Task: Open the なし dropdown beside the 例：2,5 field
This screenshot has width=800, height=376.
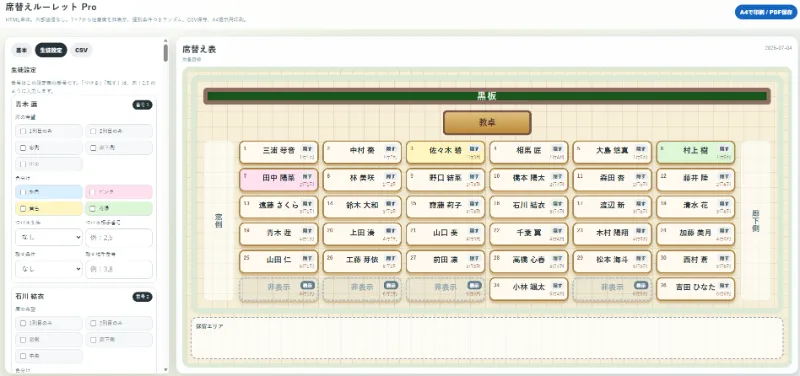Action: pos(49,237)
